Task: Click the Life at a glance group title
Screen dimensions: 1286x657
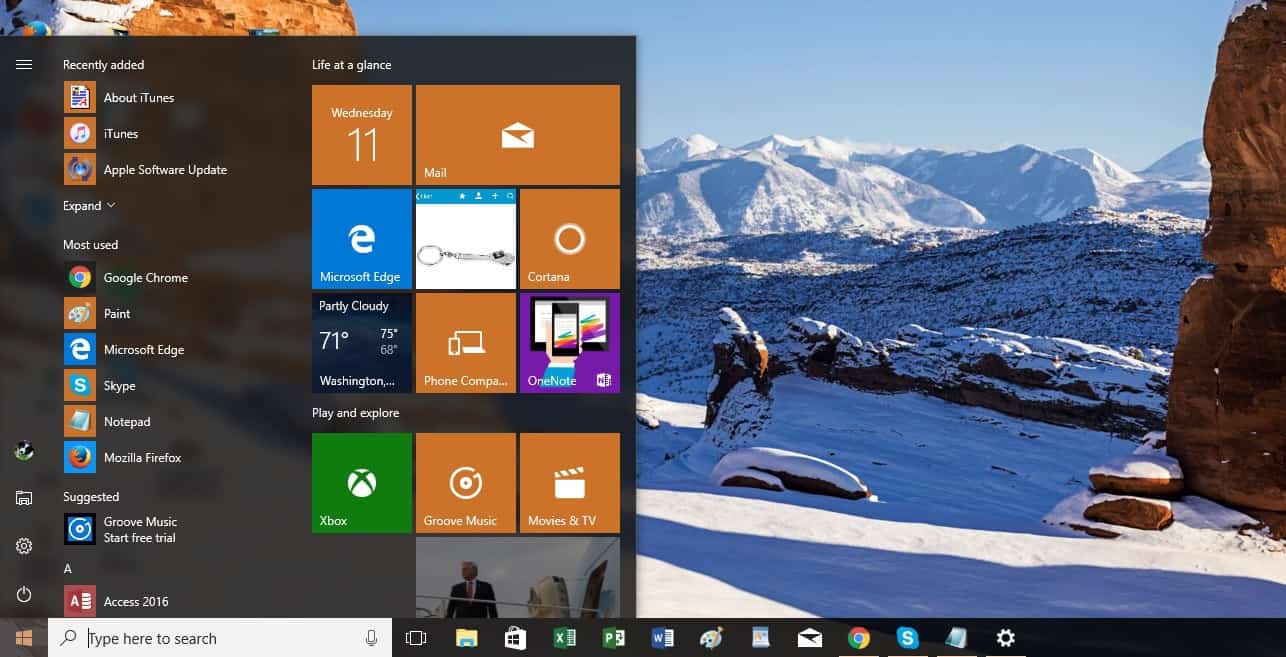Action: point(351,65)
